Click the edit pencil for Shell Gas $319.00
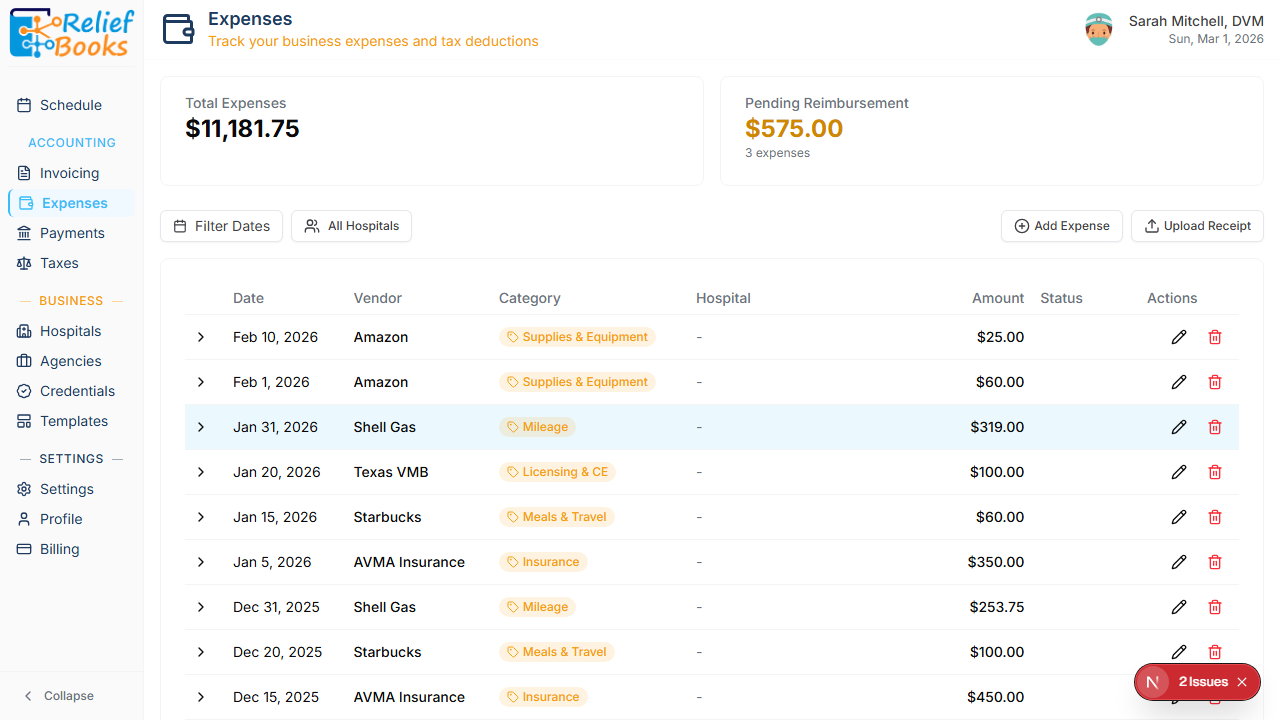This screenshot has width=1280, height=720. click(x=1179, y=427)
